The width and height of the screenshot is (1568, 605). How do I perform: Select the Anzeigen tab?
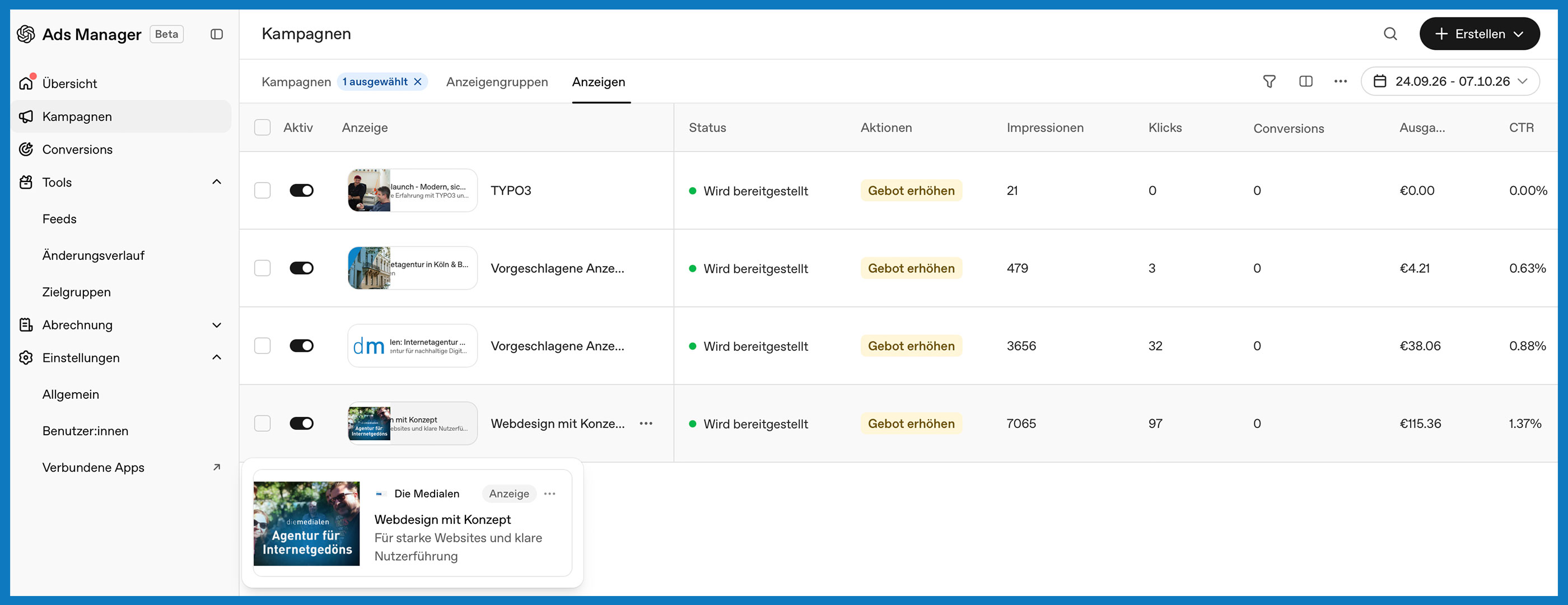tap(598, 82)
